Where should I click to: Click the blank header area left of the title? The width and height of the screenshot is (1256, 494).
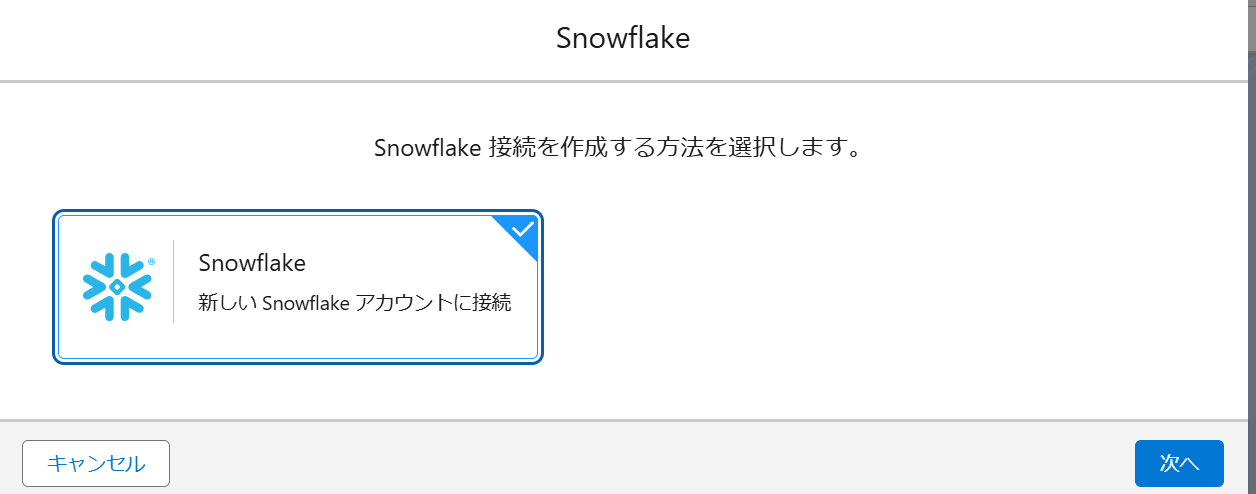(250, 39)
